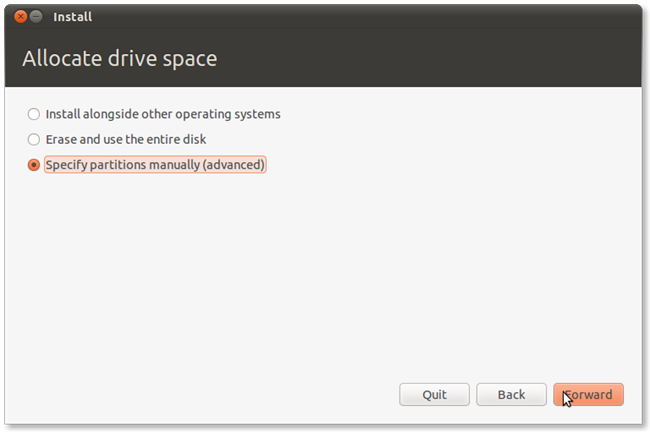Click the "Install" window title text
The height and width of the screenshot is (432, 650).
tap(72, 17)
